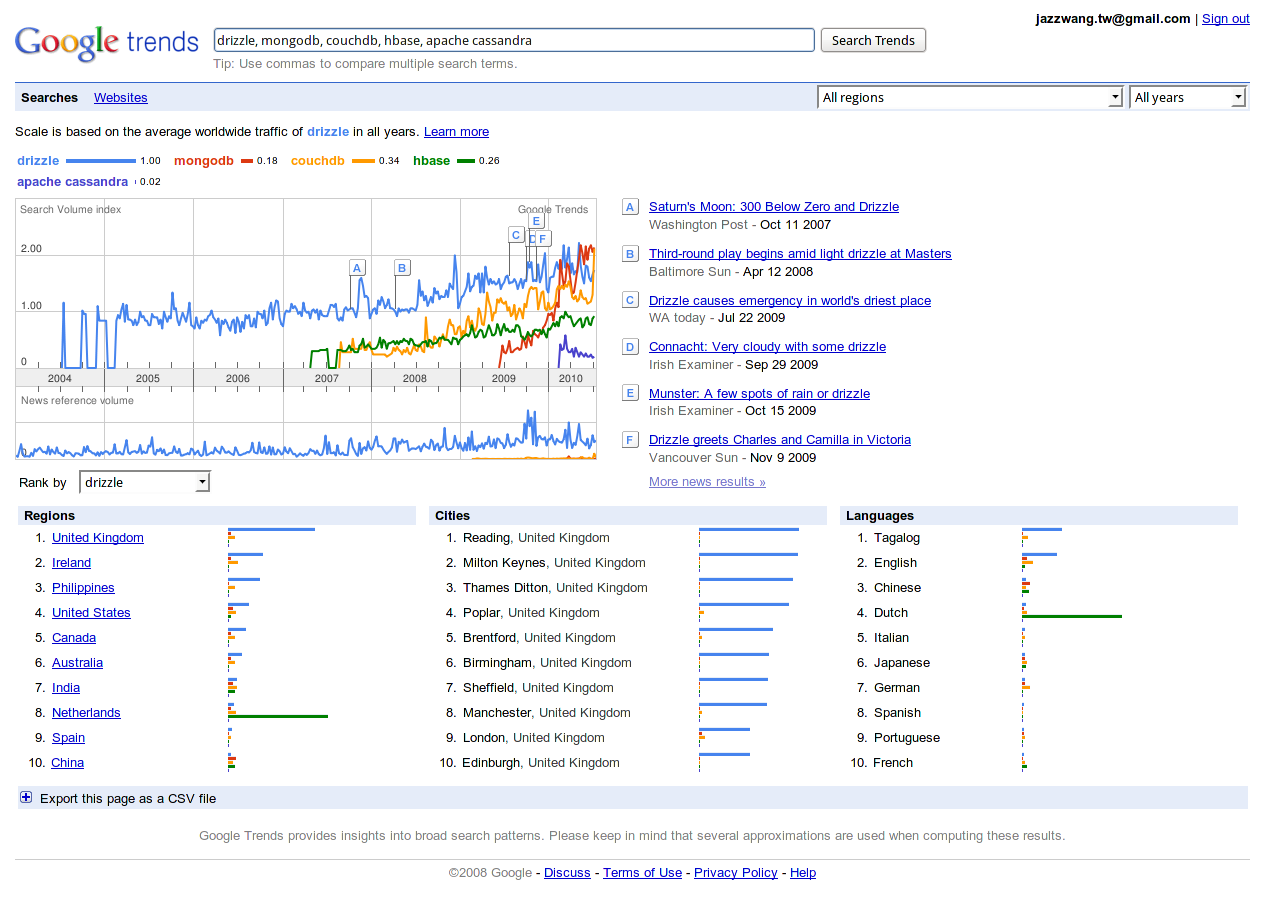Open Drizzle causes emergency in driest place article

pos(790,300)
